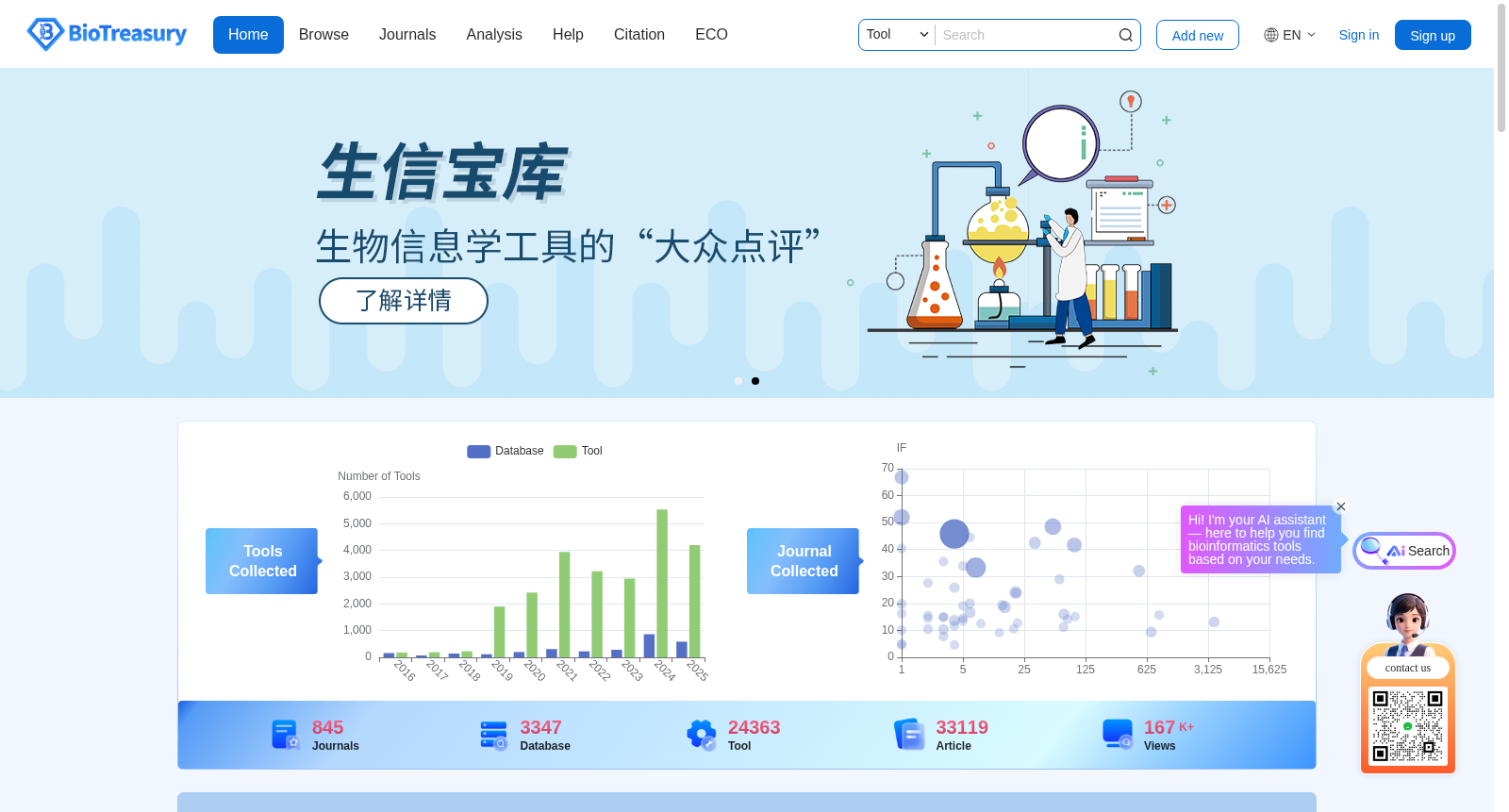
Task: Click the Sign in link
Action: [1359, 35]
